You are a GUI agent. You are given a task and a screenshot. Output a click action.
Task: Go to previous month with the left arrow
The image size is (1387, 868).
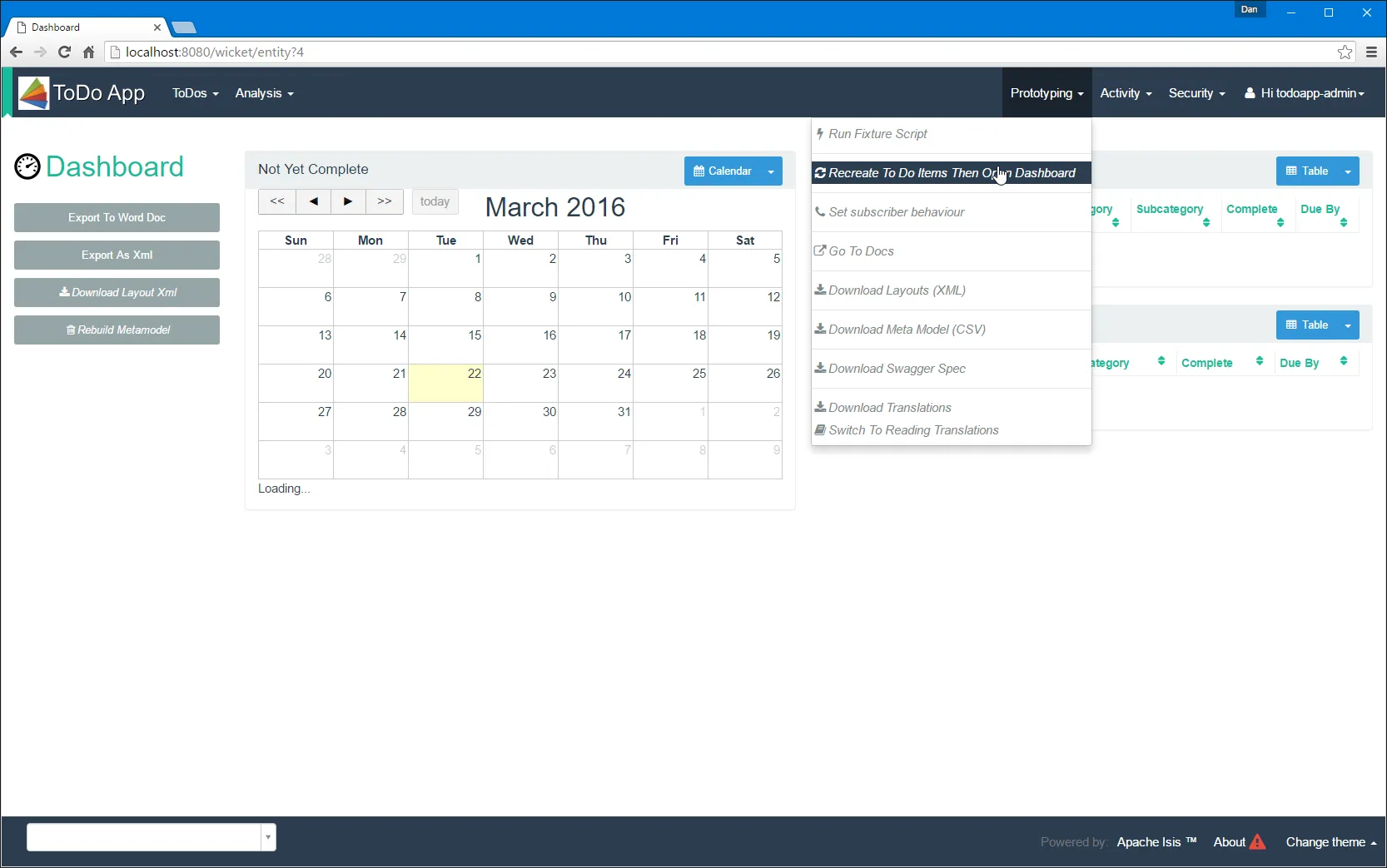tap(314, 201)
